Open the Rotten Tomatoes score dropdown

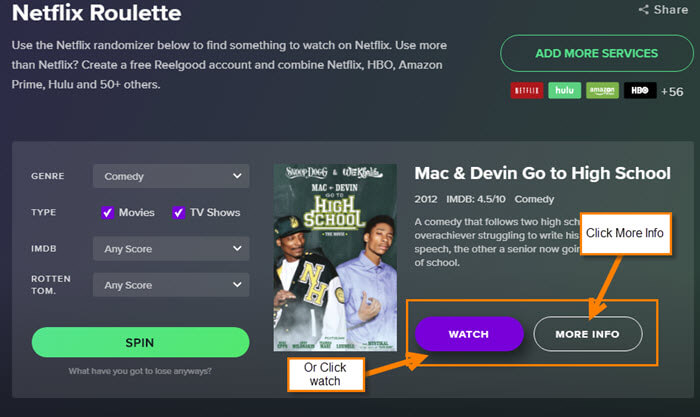[171, 284]
